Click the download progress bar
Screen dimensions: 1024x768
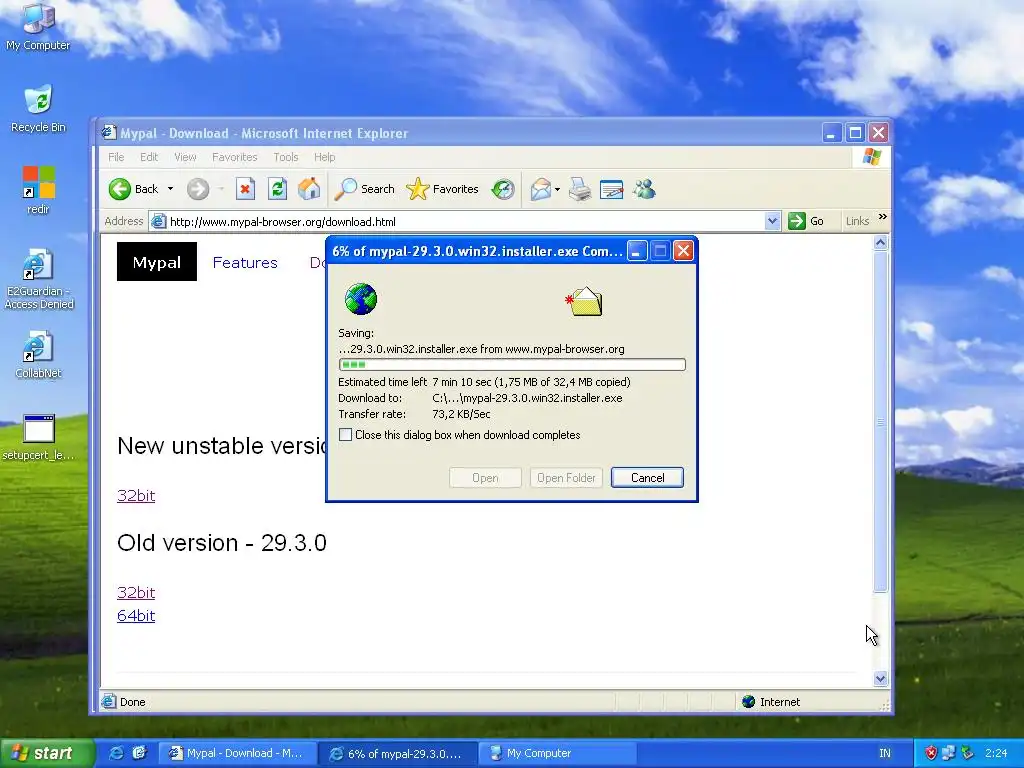(x=512, y=364)
